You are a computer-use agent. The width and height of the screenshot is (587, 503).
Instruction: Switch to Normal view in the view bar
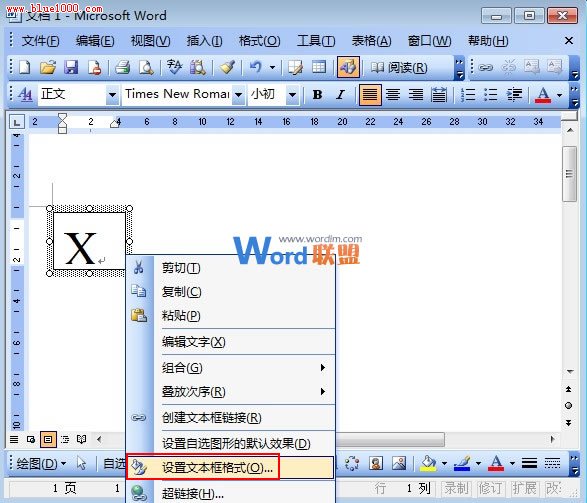14,439
